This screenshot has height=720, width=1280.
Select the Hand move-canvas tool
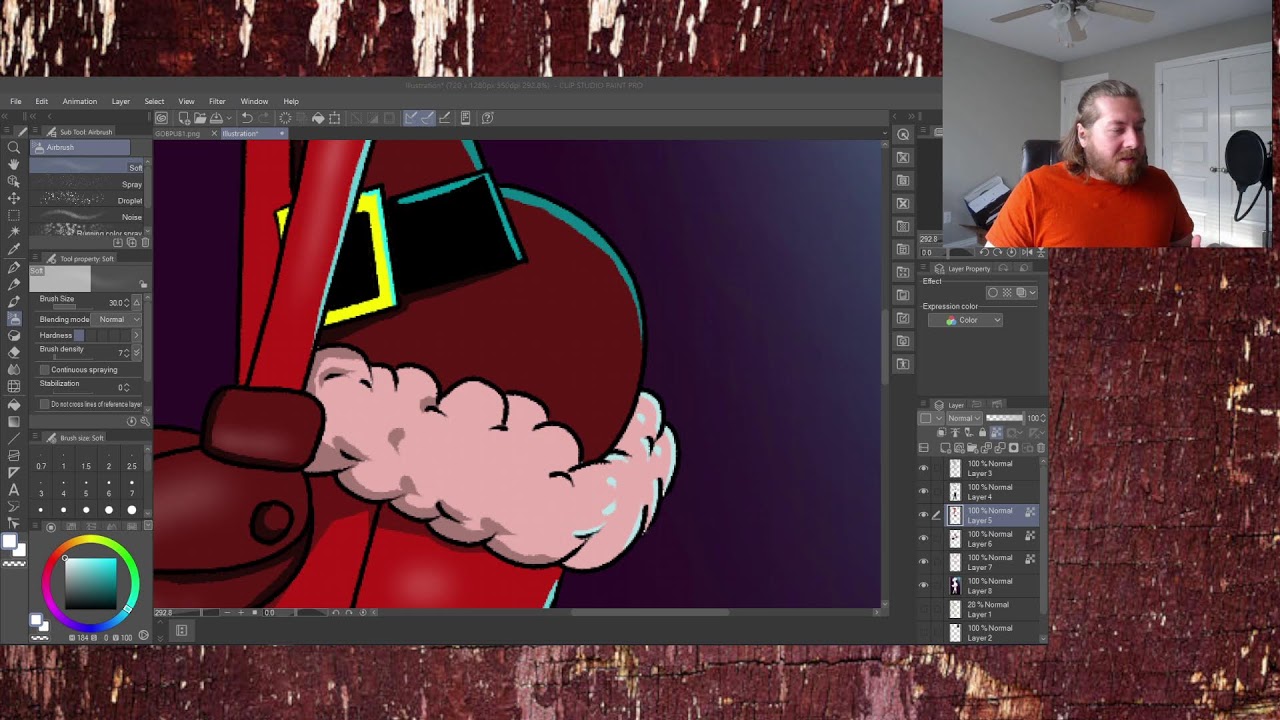coord(14,164)
